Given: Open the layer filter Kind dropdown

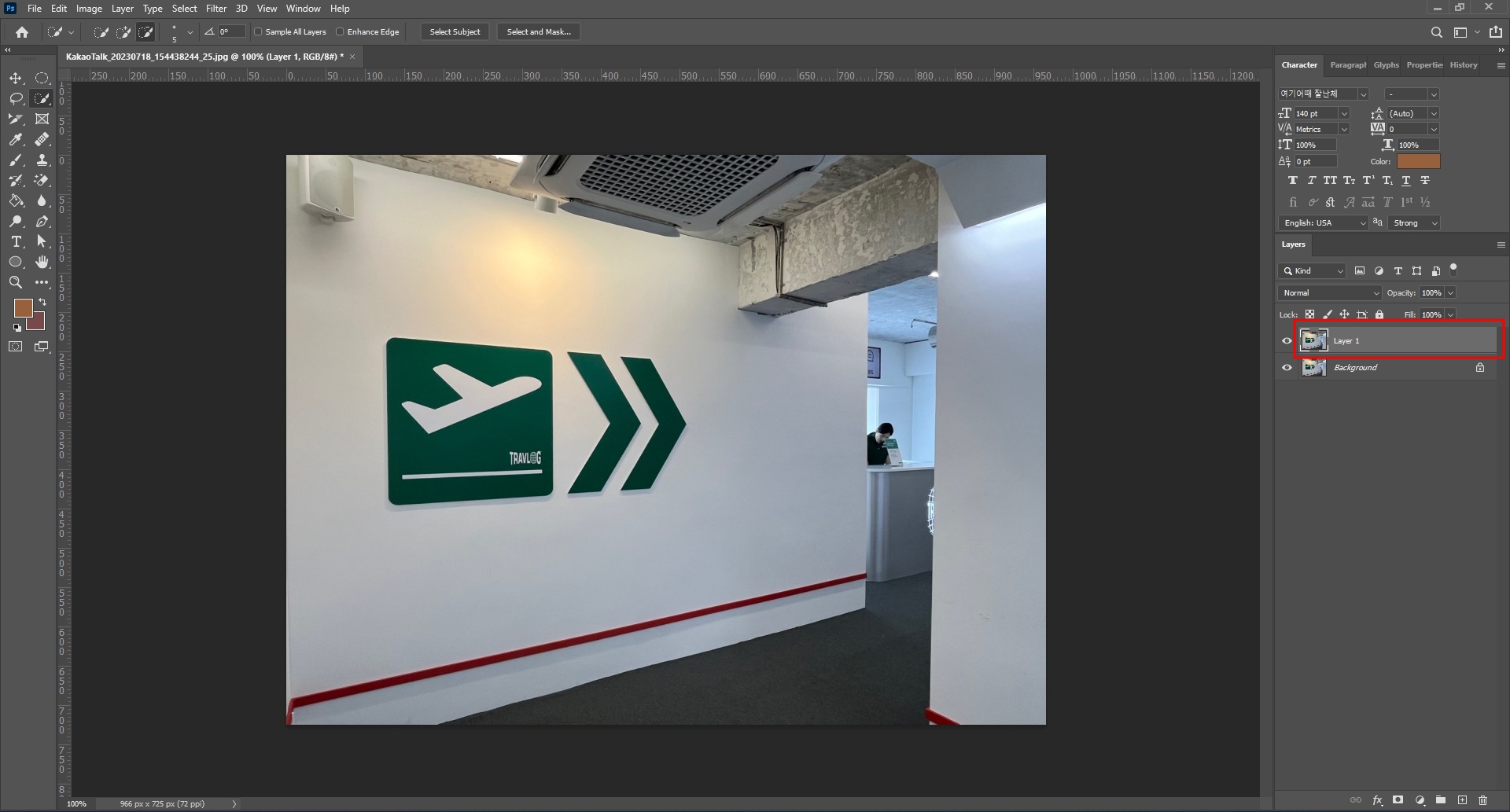Looking at the screenshot, I should point(1313,271).
